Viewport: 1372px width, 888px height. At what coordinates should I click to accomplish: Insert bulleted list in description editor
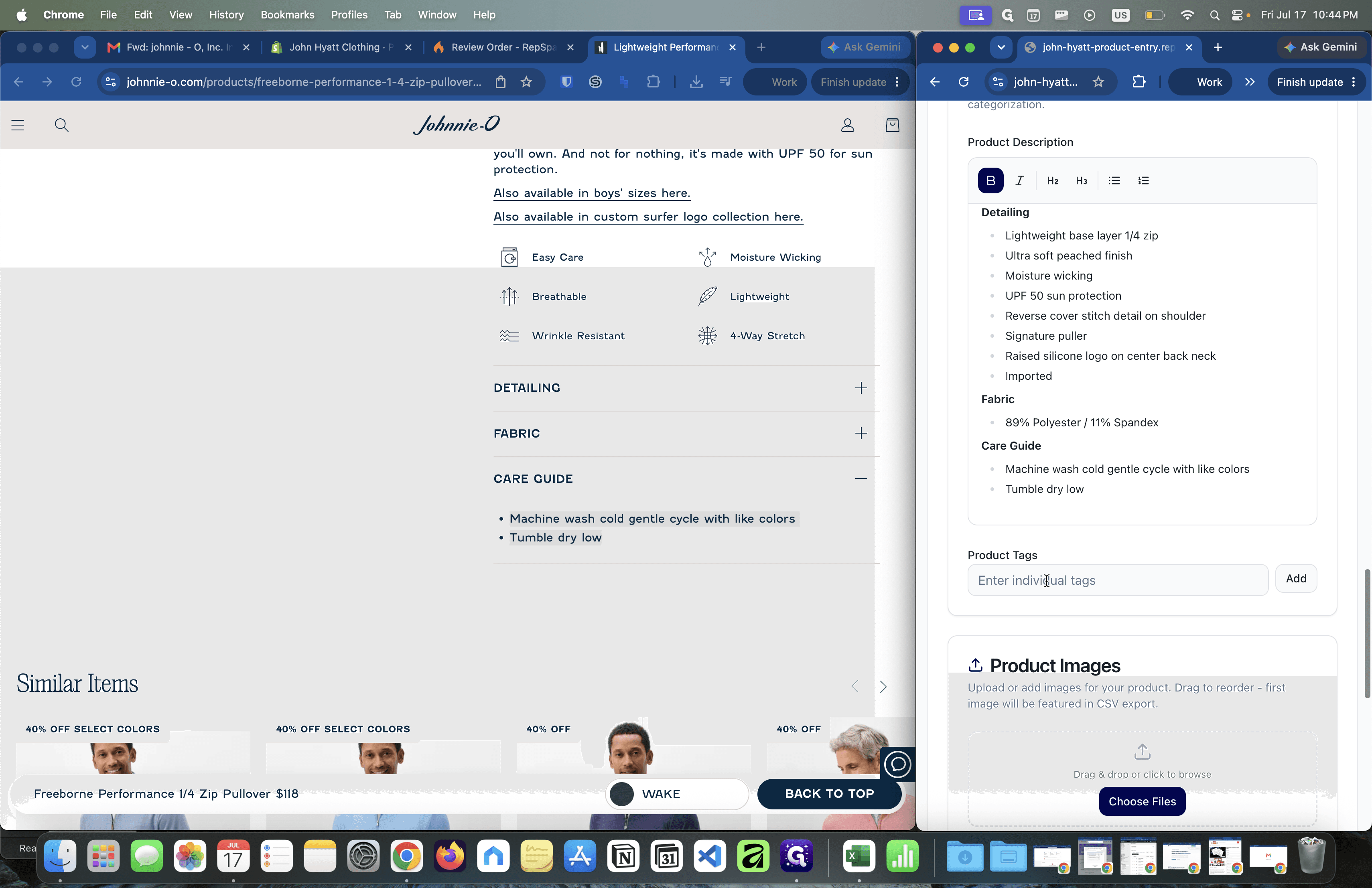click(1114, 180)
